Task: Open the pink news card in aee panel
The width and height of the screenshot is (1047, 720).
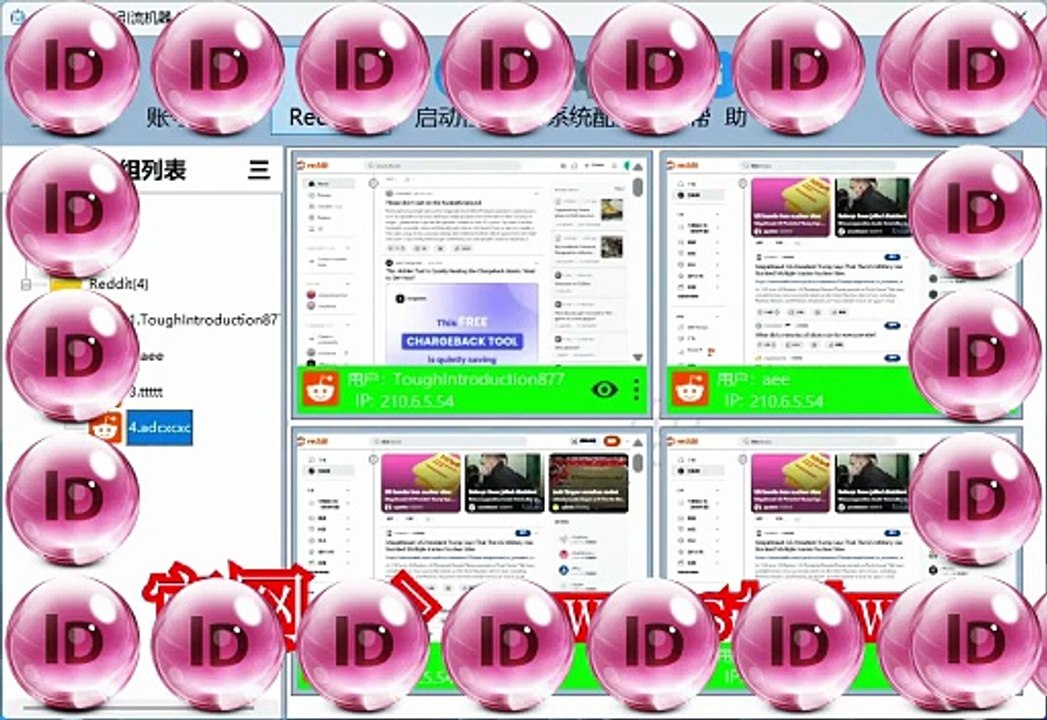Action: pyautogui.click(x=791, y=207)
